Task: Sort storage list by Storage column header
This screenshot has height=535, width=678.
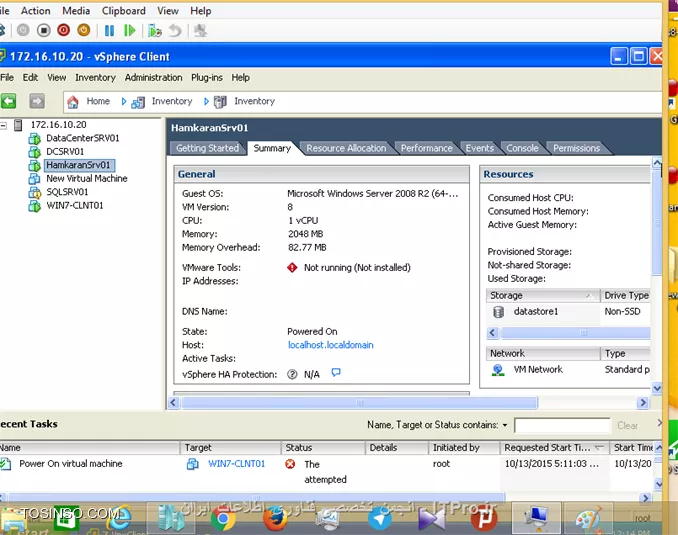Action: click(543, 295)
